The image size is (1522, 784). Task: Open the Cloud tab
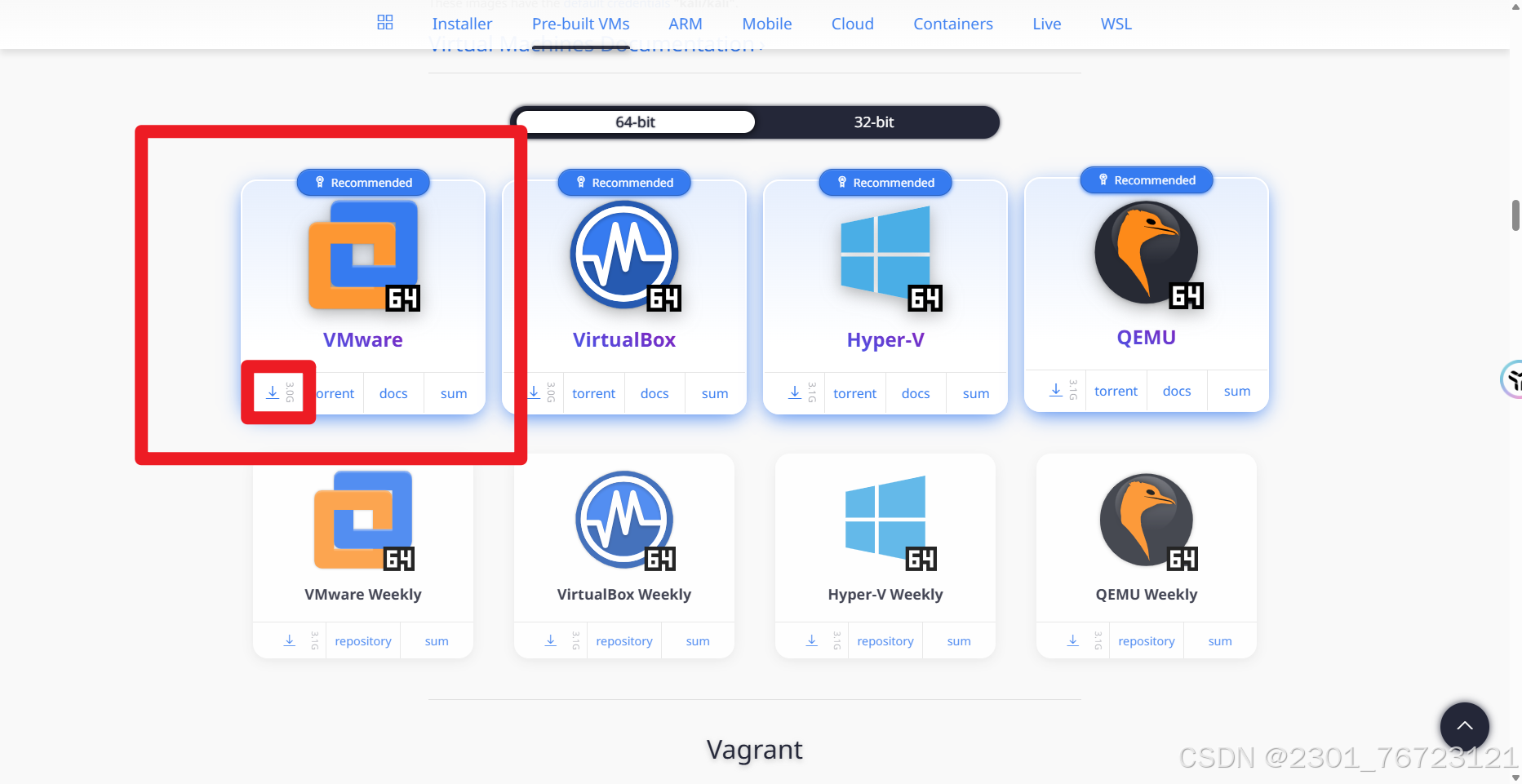tap(852, 24)
